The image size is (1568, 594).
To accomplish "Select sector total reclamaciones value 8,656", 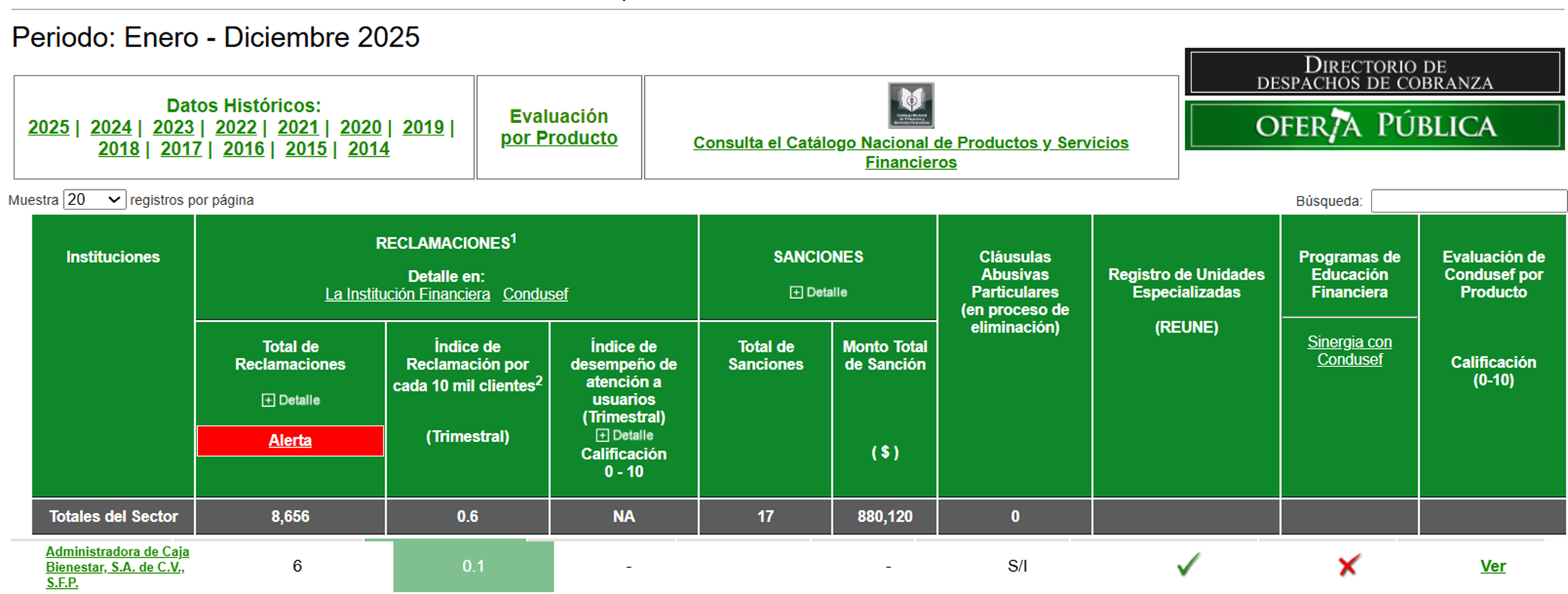I will 290,516.
